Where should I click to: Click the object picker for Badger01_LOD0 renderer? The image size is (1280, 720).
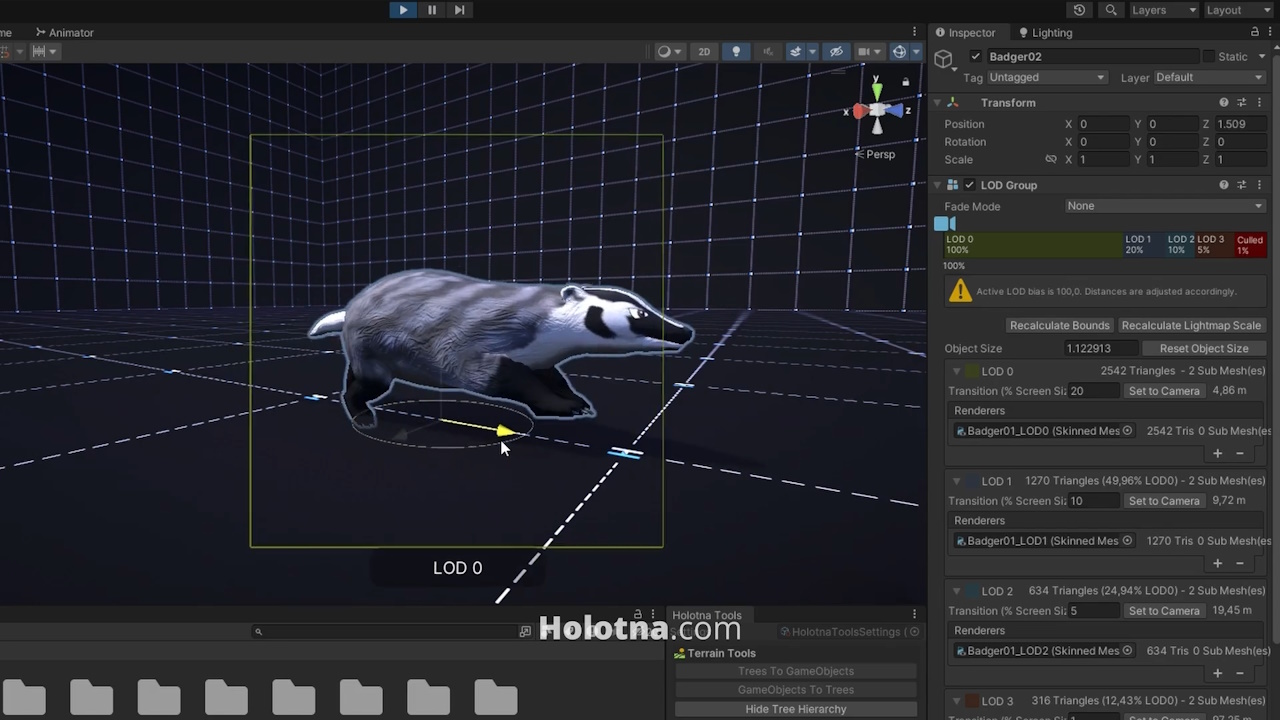[x=1127, y=431]
